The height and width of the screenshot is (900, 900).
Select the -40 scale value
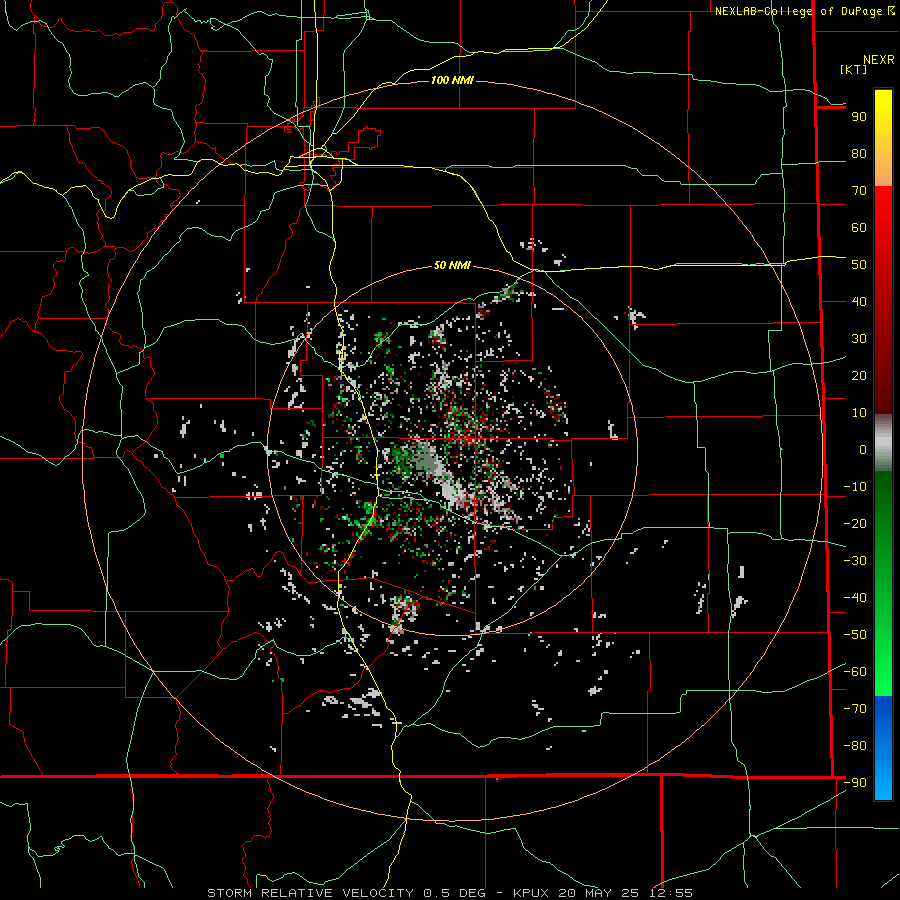[x=855, y=598]
